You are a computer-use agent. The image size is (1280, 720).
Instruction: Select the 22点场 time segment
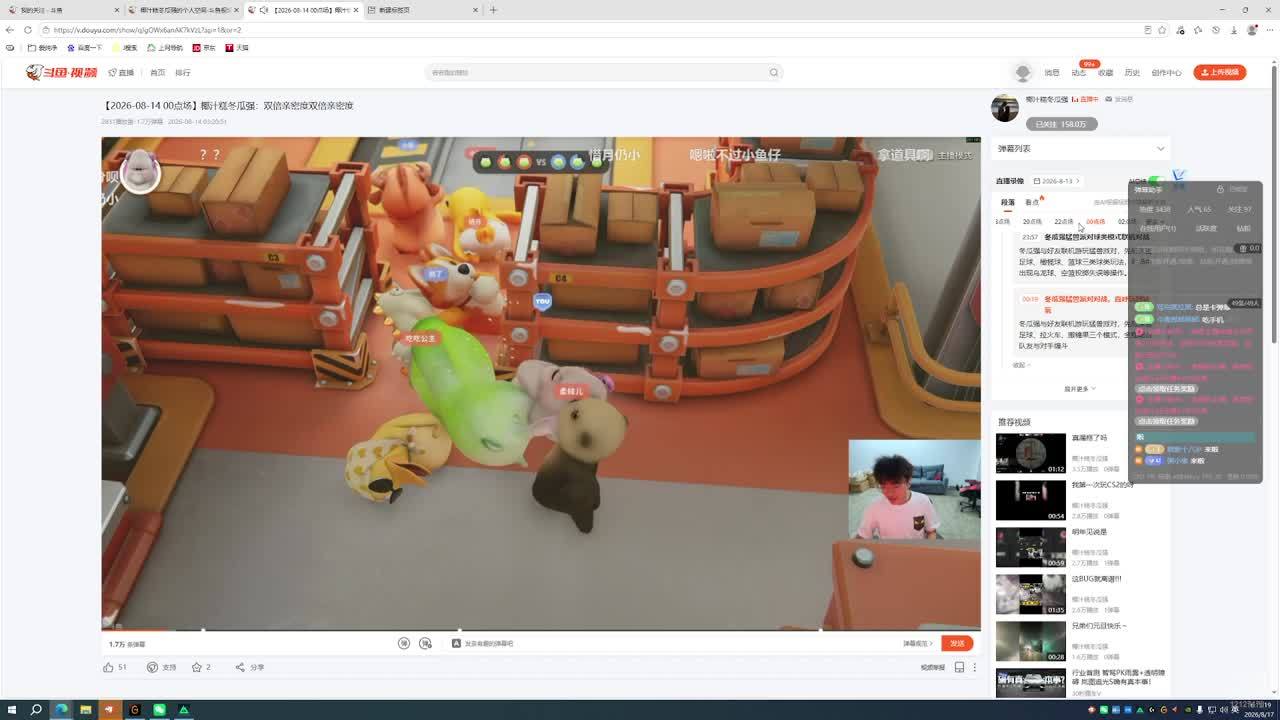pyautogui.click(x=1064, y=222)
